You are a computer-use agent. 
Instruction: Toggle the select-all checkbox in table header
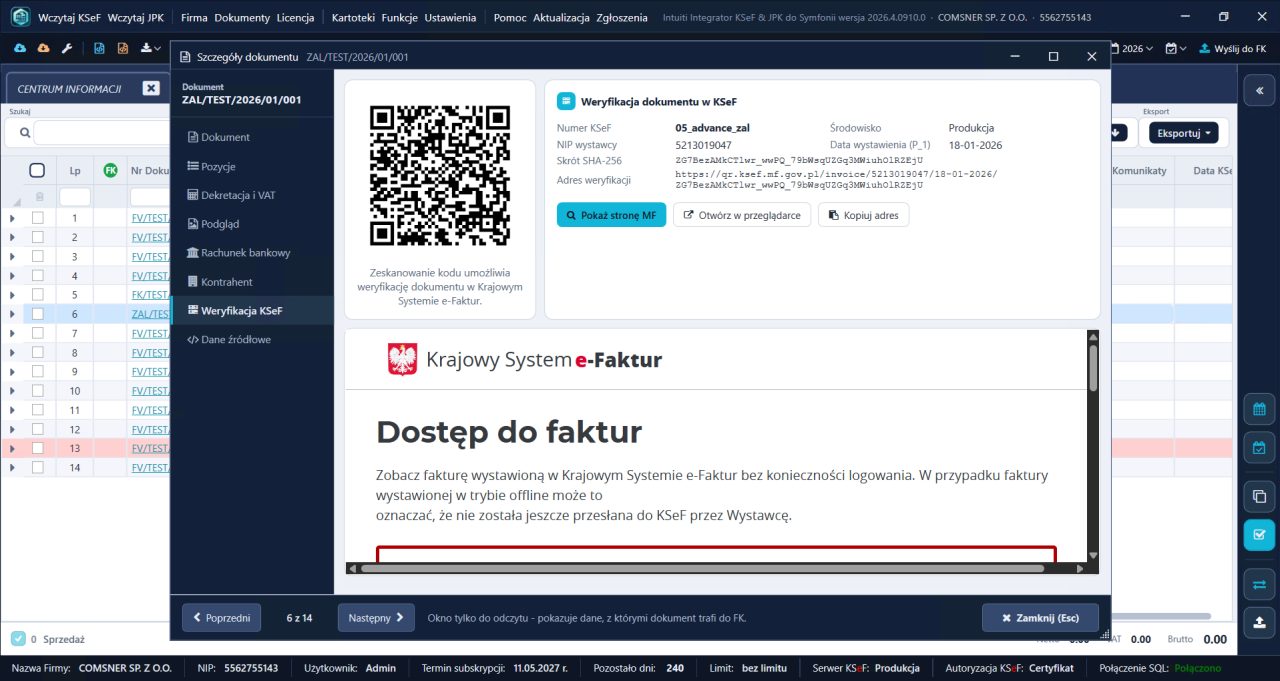coord(37,171)
